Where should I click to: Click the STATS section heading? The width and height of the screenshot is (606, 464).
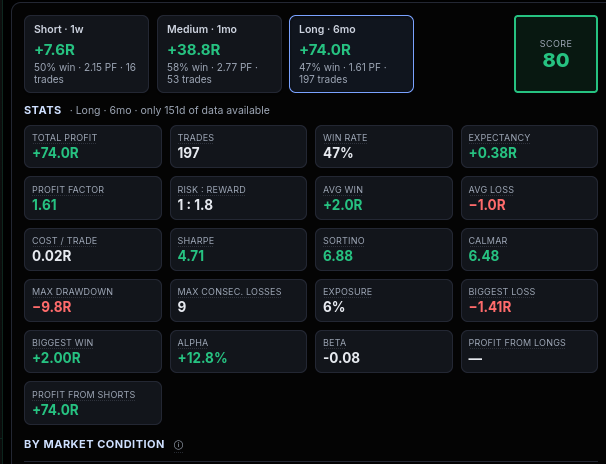point(43,110)
